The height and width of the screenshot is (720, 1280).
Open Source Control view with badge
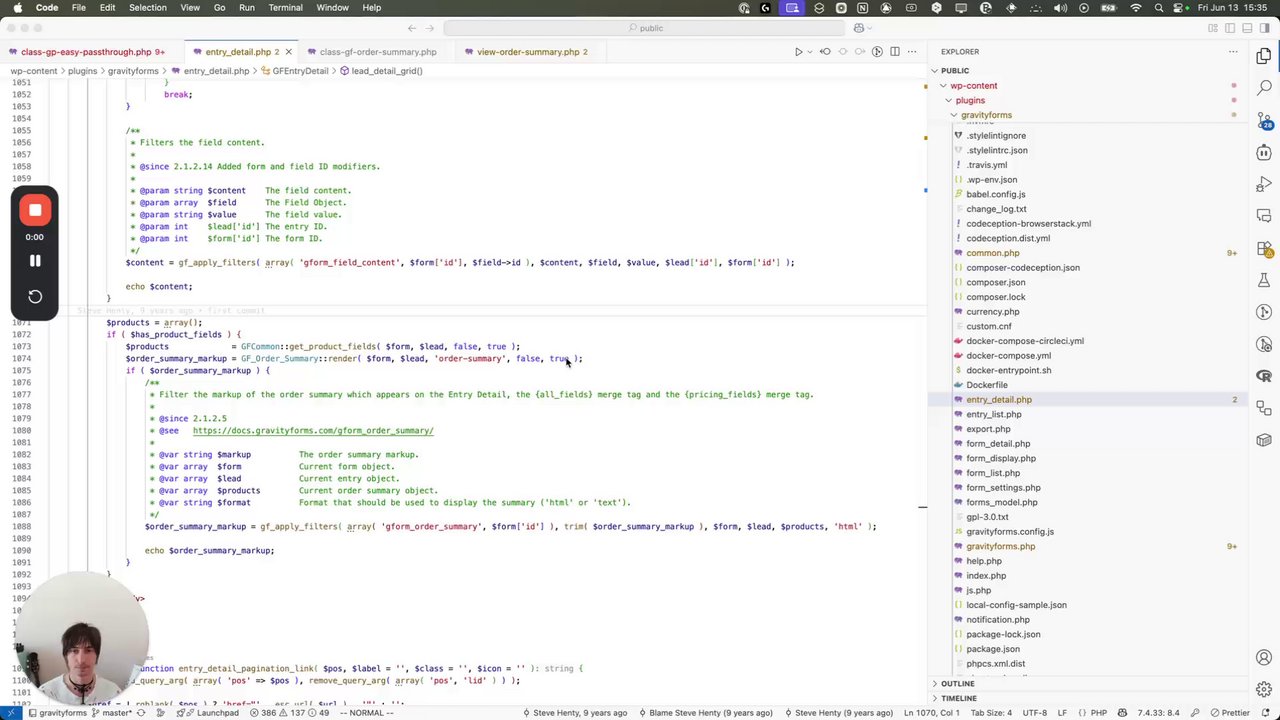click(1264, 120)
